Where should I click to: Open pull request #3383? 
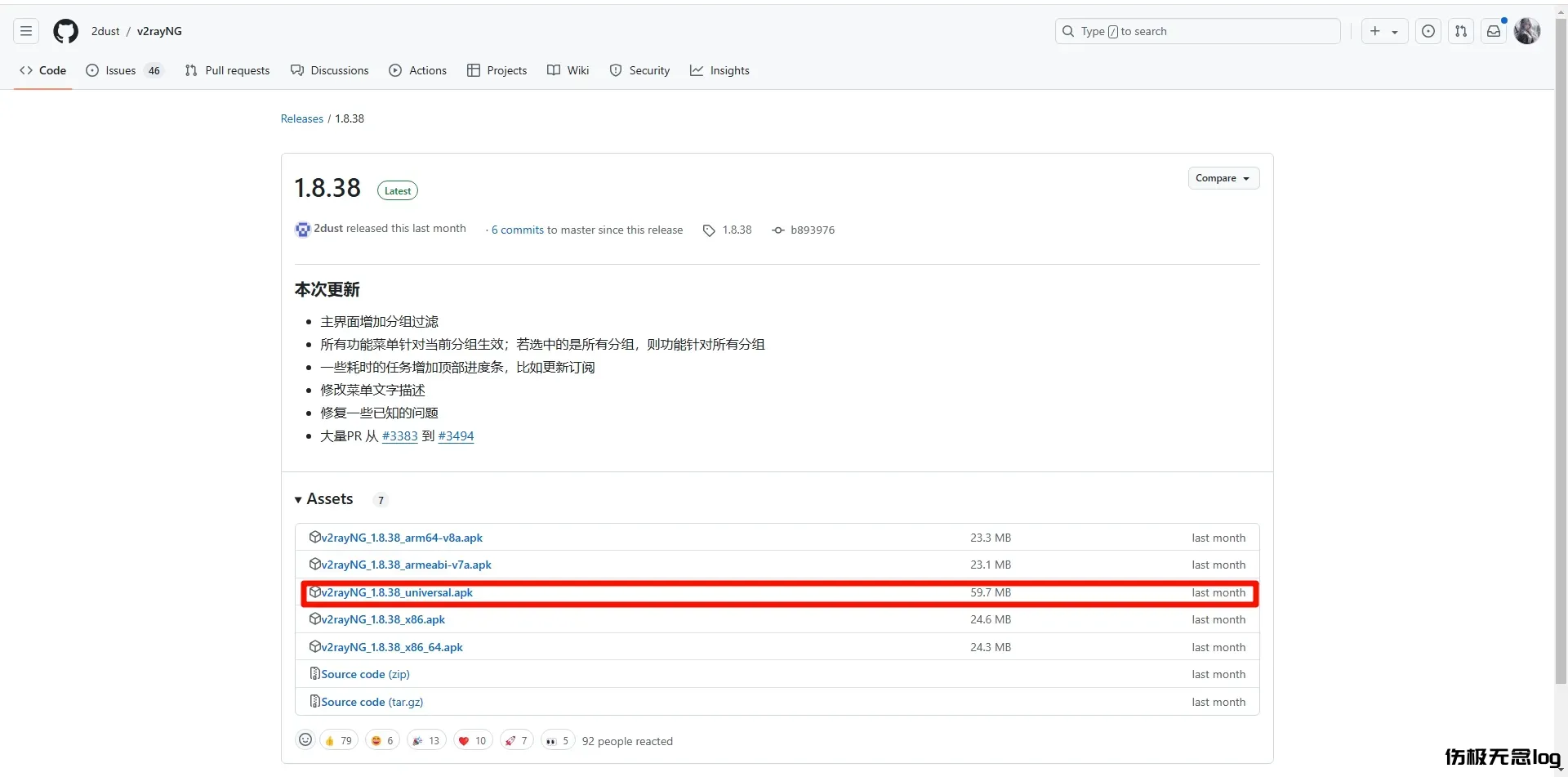point(400,436)
